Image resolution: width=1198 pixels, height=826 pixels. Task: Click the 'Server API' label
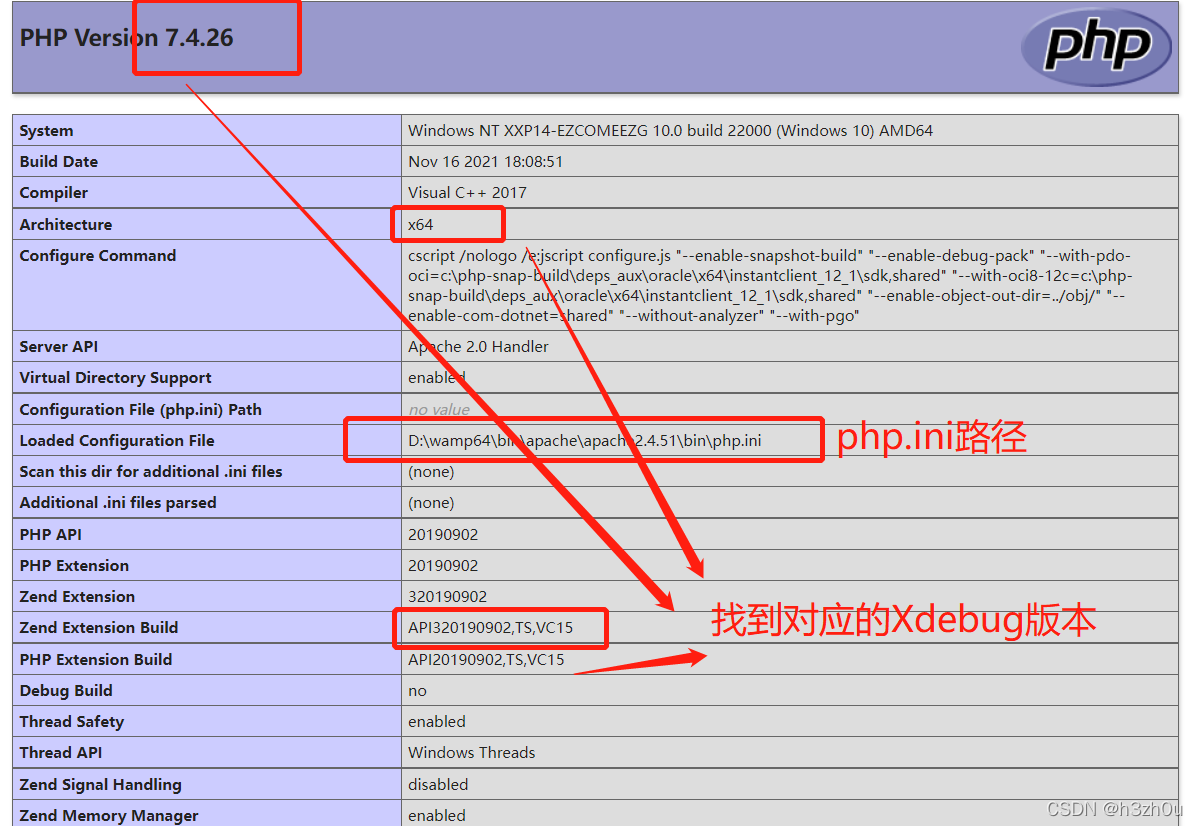tap(59, 346)
